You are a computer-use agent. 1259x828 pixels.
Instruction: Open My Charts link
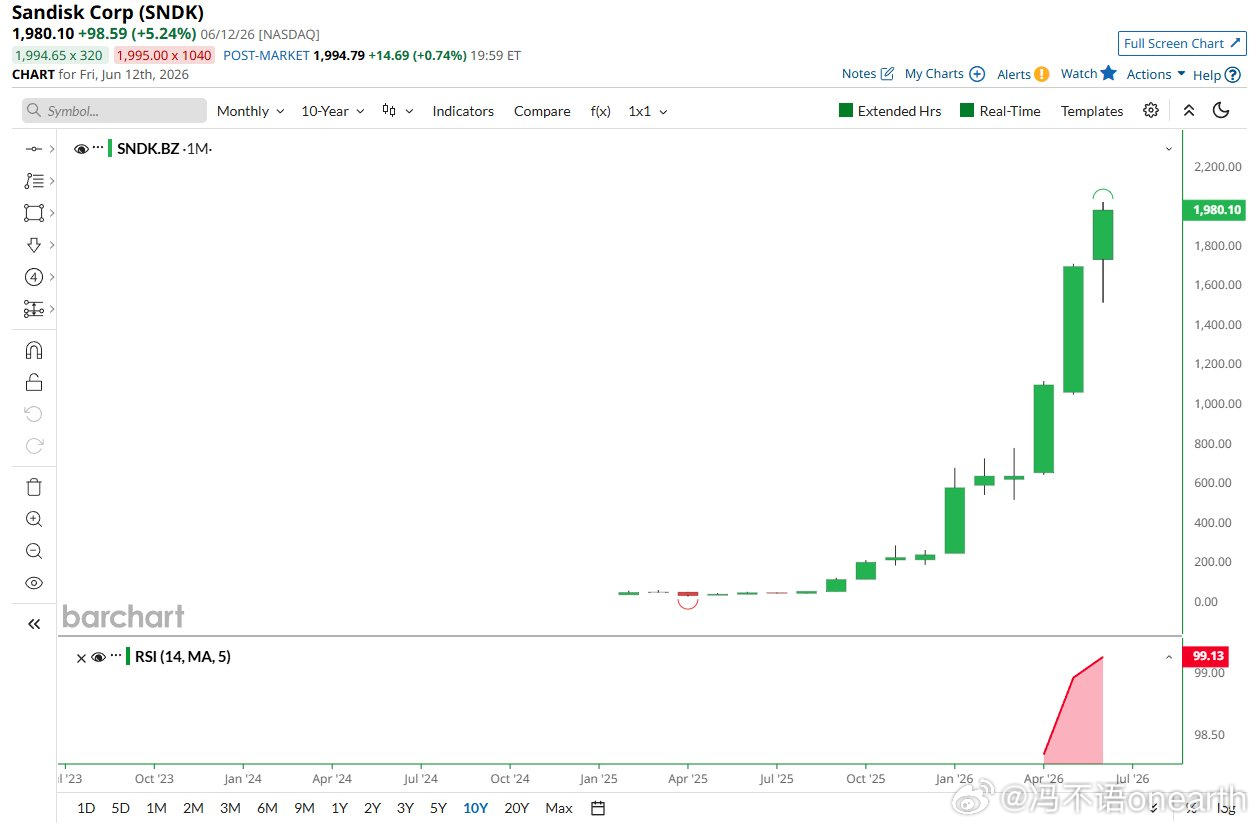point(945,74)
